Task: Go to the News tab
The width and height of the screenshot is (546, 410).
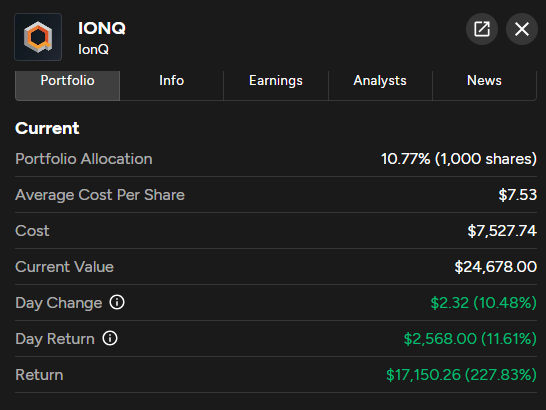Action: pos(484,85)
